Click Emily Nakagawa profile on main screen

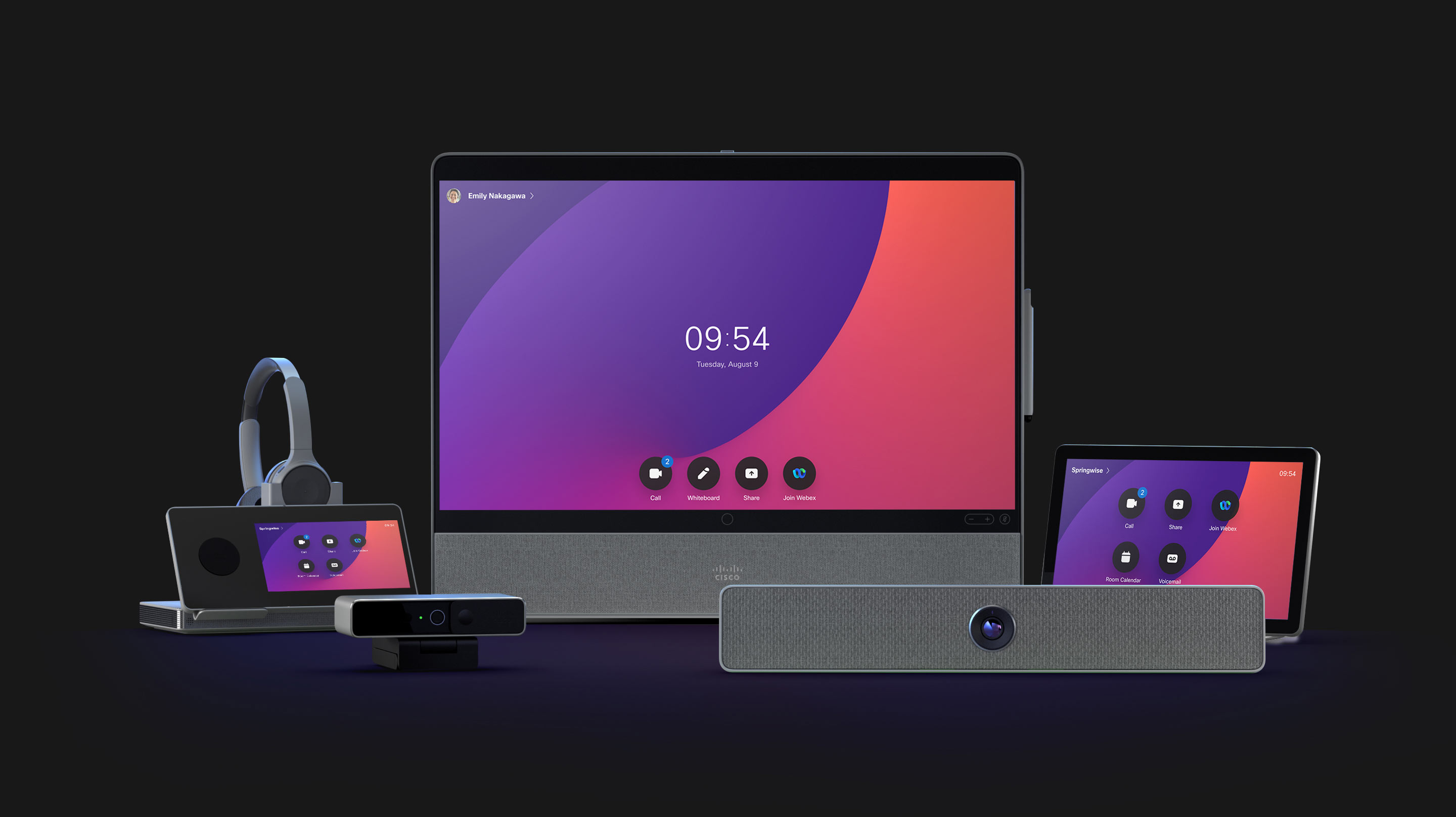coord(493,195)
